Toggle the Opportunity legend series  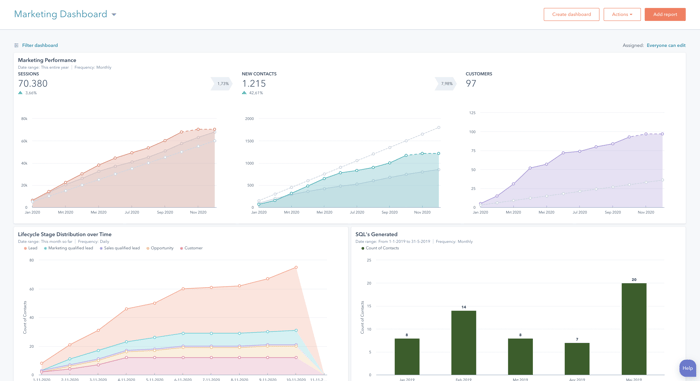tap(160, 248)
